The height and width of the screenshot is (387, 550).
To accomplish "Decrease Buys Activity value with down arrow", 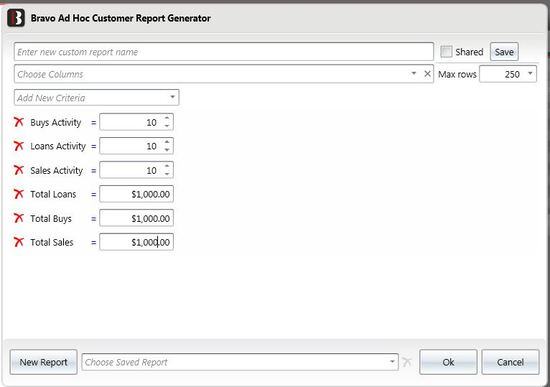I will [167, 126].
